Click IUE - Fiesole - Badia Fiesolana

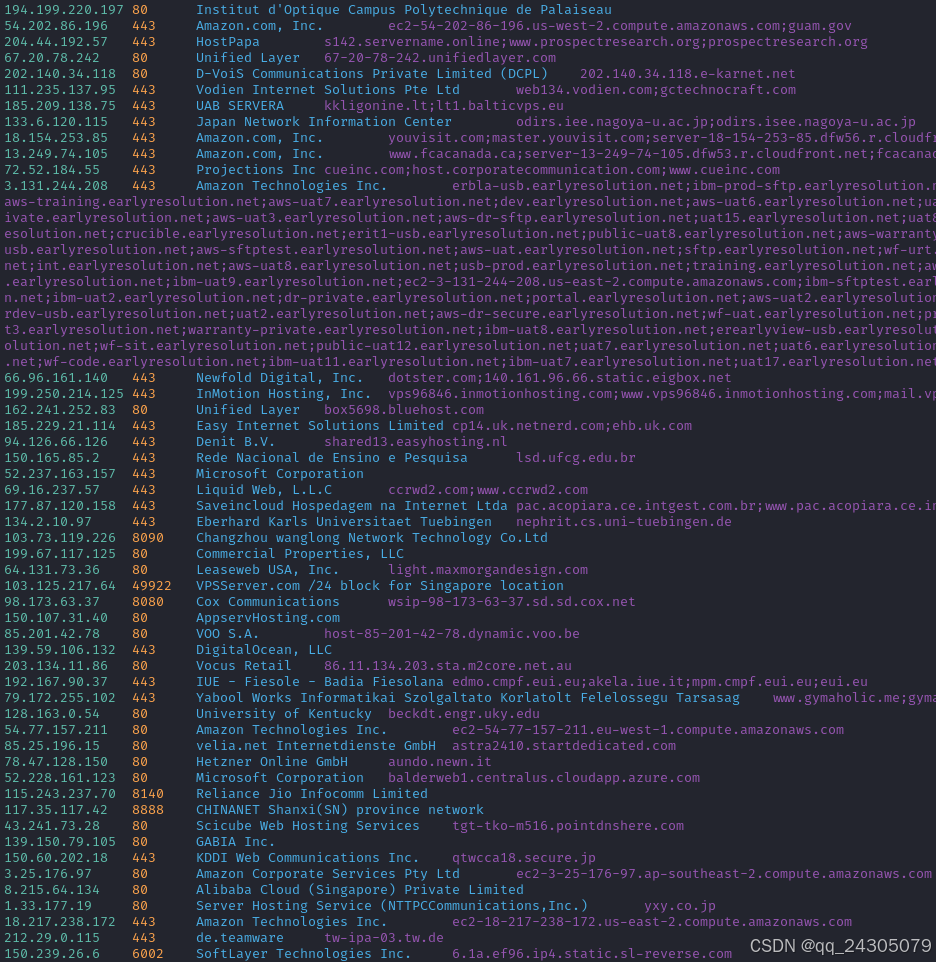pos(320,680)
